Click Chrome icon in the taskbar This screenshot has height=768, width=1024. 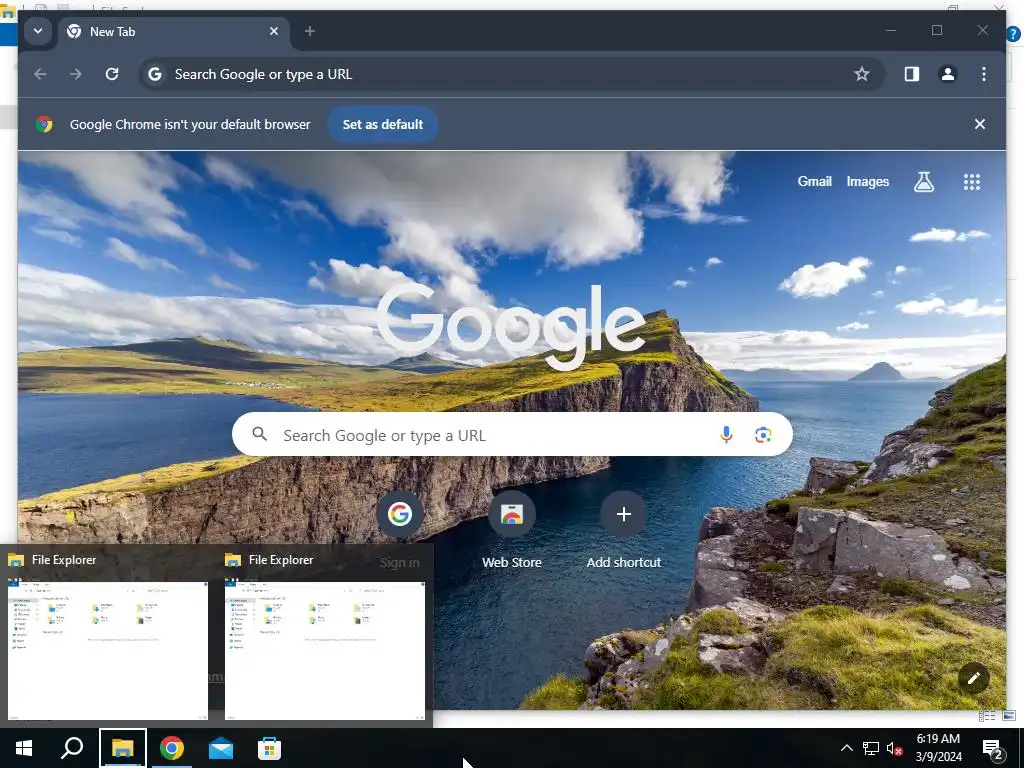(x=172, y=748)
